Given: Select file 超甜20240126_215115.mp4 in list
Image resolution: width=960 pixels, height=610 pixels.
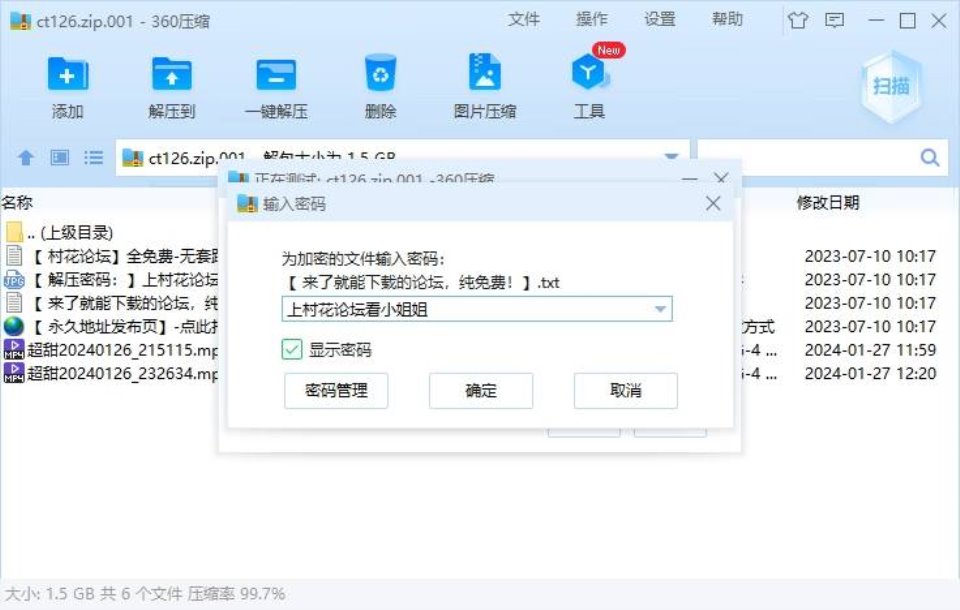Looking at the screenshot, I should pos(110,350).
